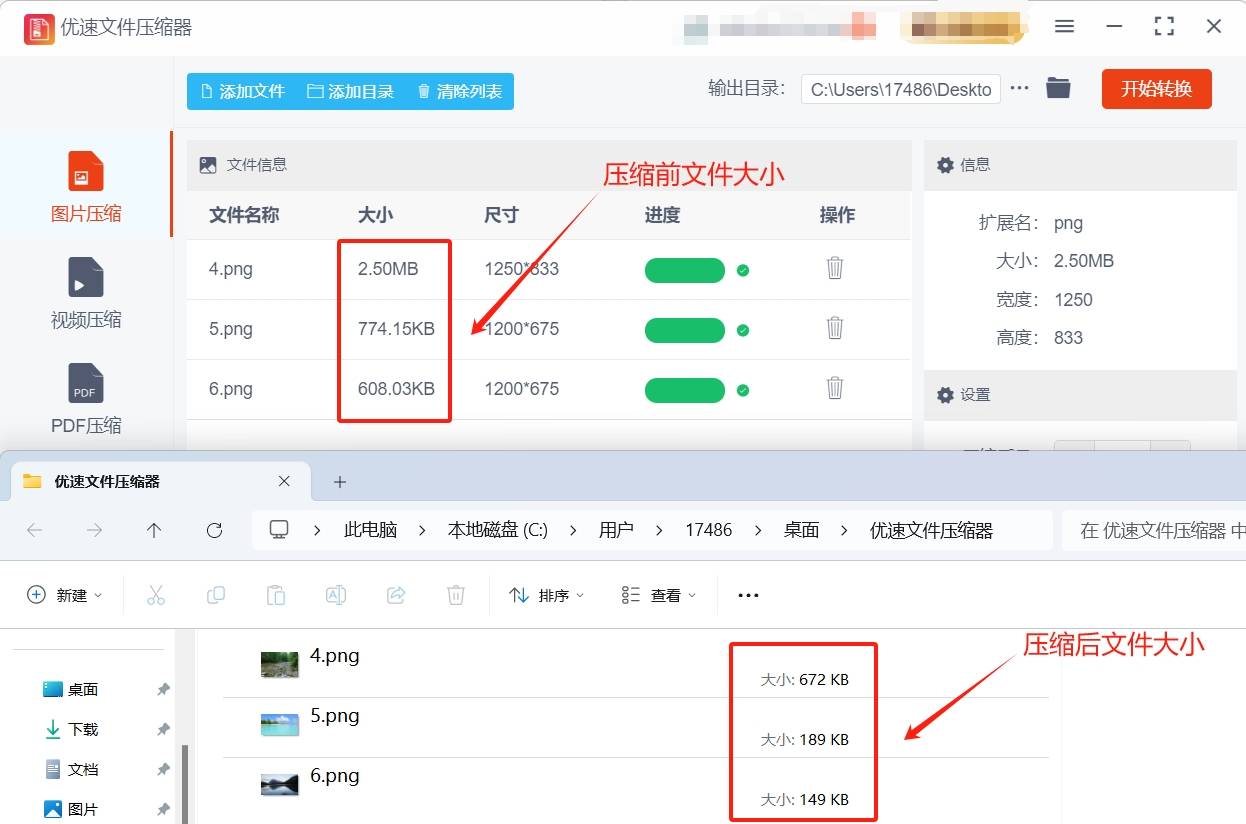The height and width of the screenshot is (824, 1246).
Task: Open the app hamburger menu
Action: tap(1064, 27)
